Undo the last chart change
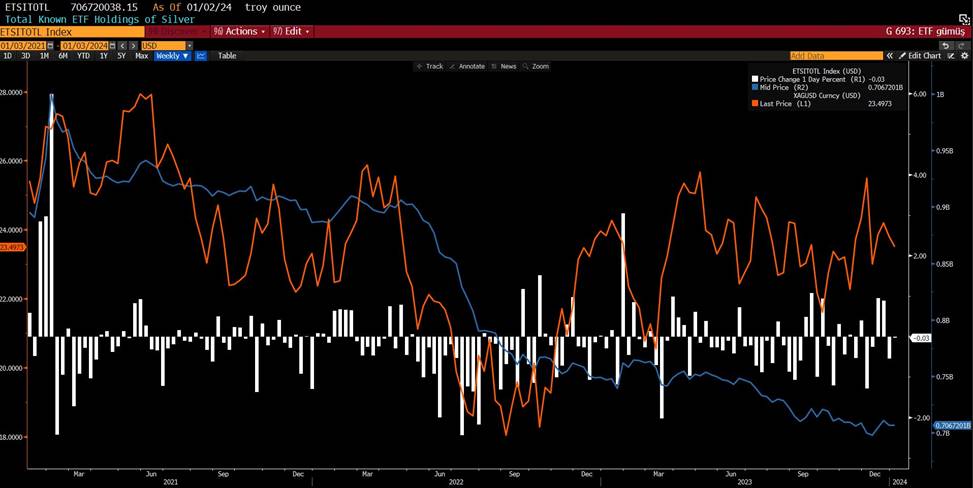The width and height of the screenshot is (973, 488). 945,46
